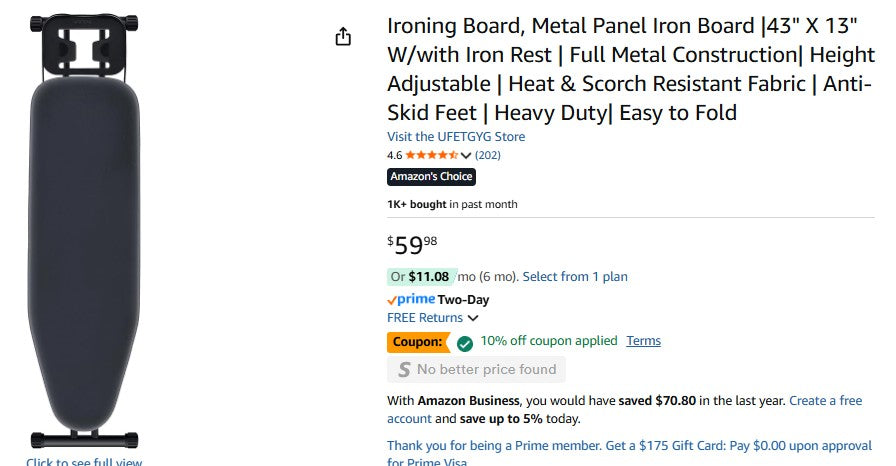Click the Prime Two-Day logo

click(x=411, y=299)
